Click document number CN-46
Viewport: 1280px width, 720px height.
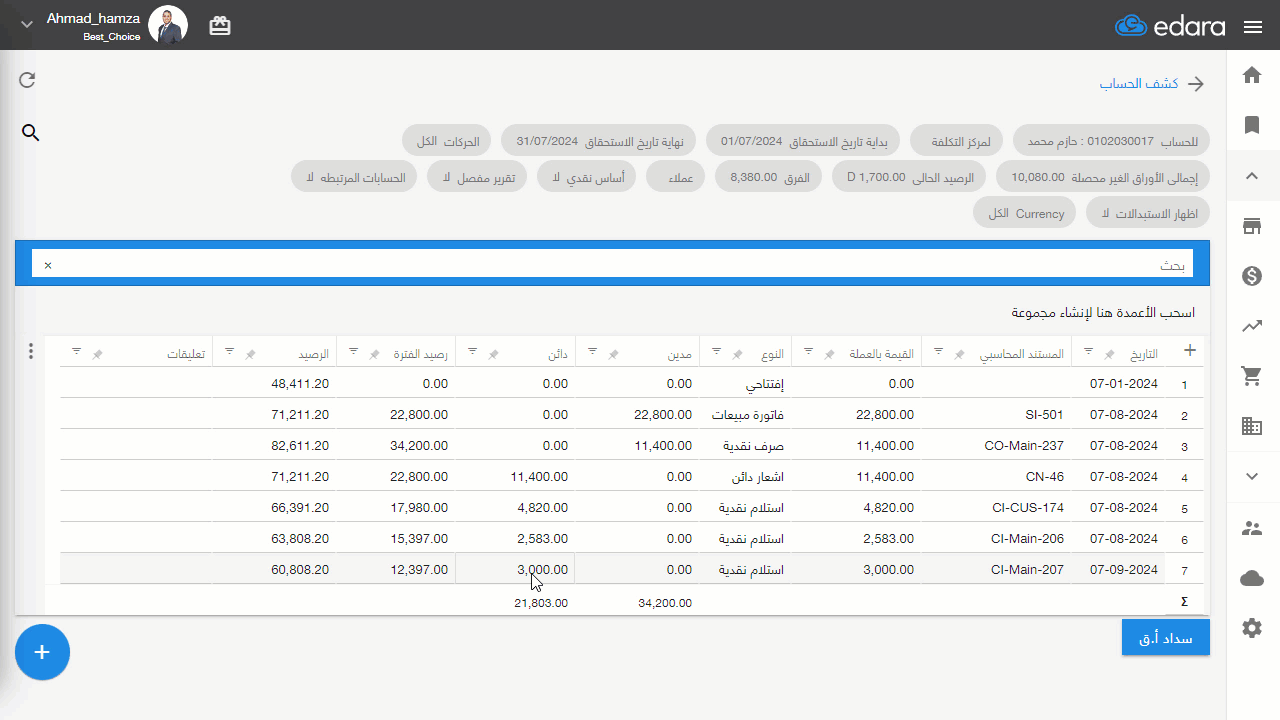pos(1046,476)
